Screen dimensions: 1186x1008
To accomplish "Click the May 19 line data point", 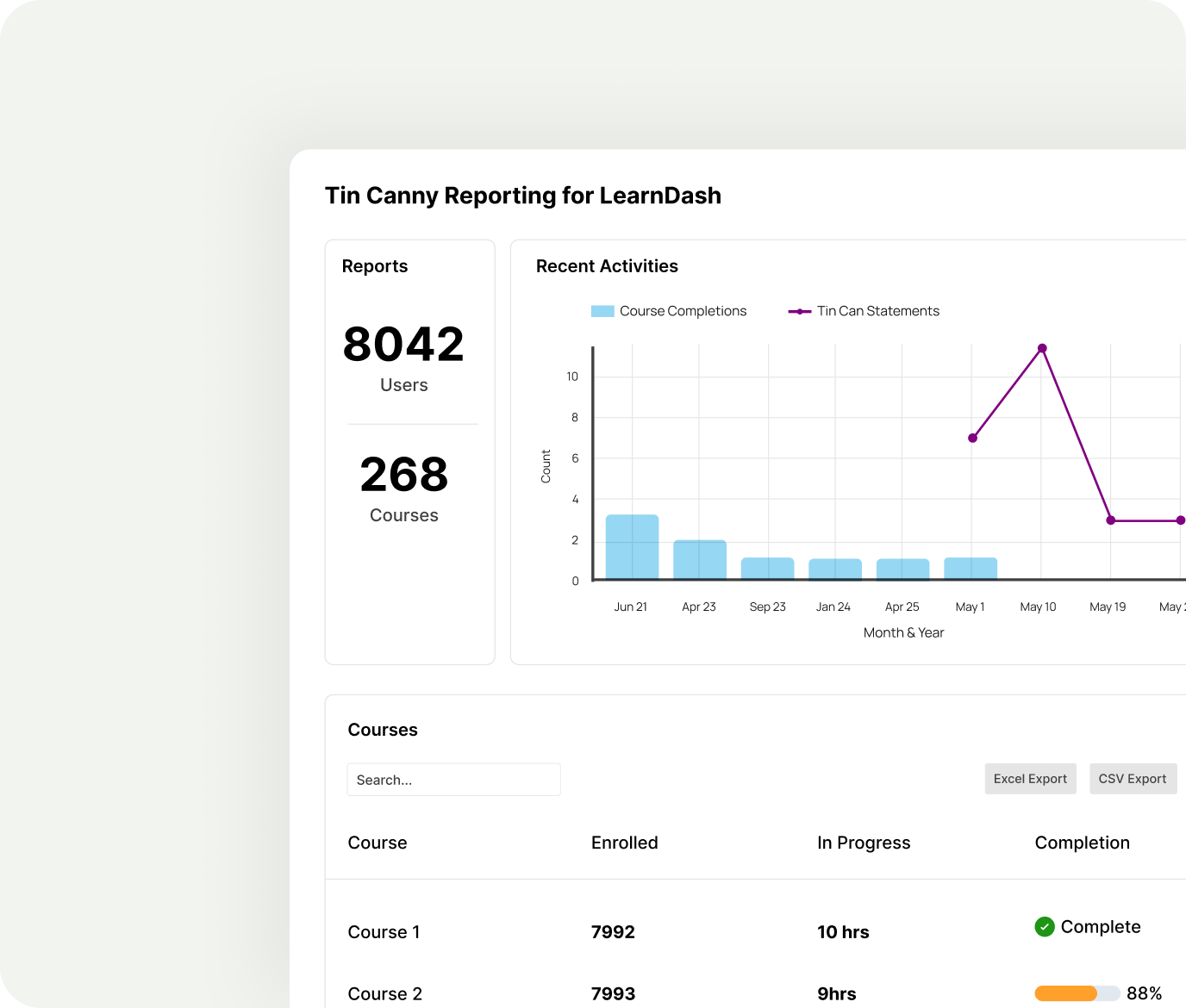I will point(1111,520).
